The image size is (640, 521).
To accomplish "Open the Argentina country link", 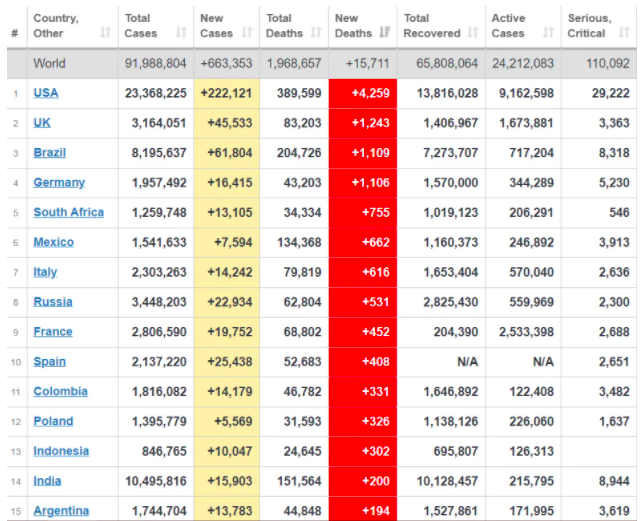I will tap(61, 511).
